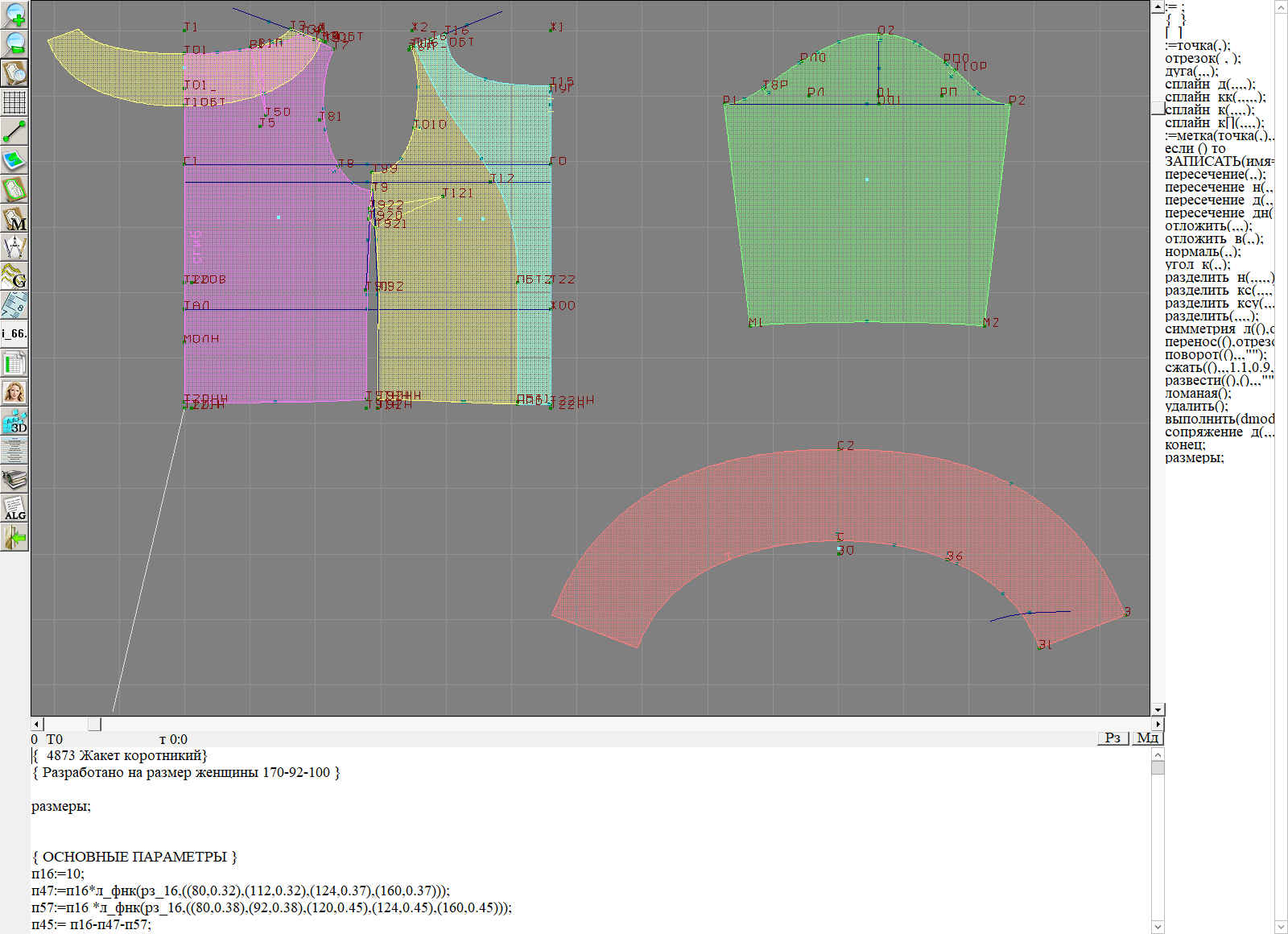Open the green table spreadsheet icon
Screen dimensions: 1288x934
pyautogui.click(x=14, y=364)
